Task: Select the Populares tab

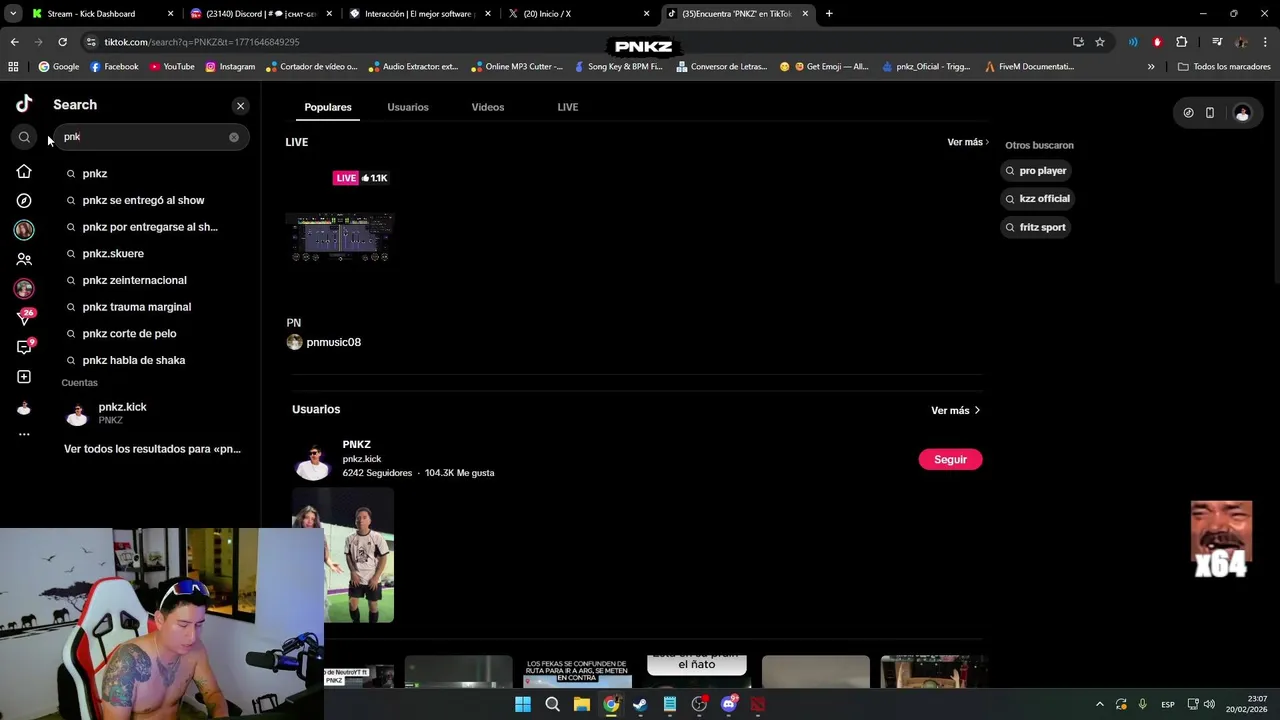Action: coord(328,107)
